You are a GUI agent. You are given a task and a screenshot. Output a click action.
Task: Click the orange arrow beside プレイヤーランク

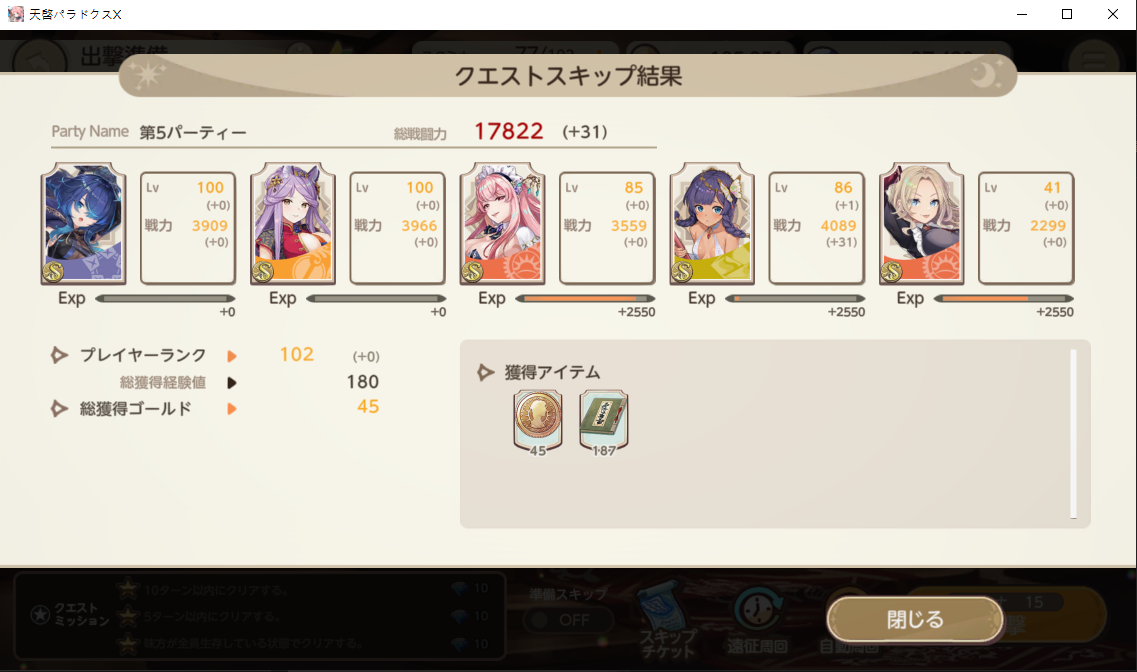coord(232,356)
